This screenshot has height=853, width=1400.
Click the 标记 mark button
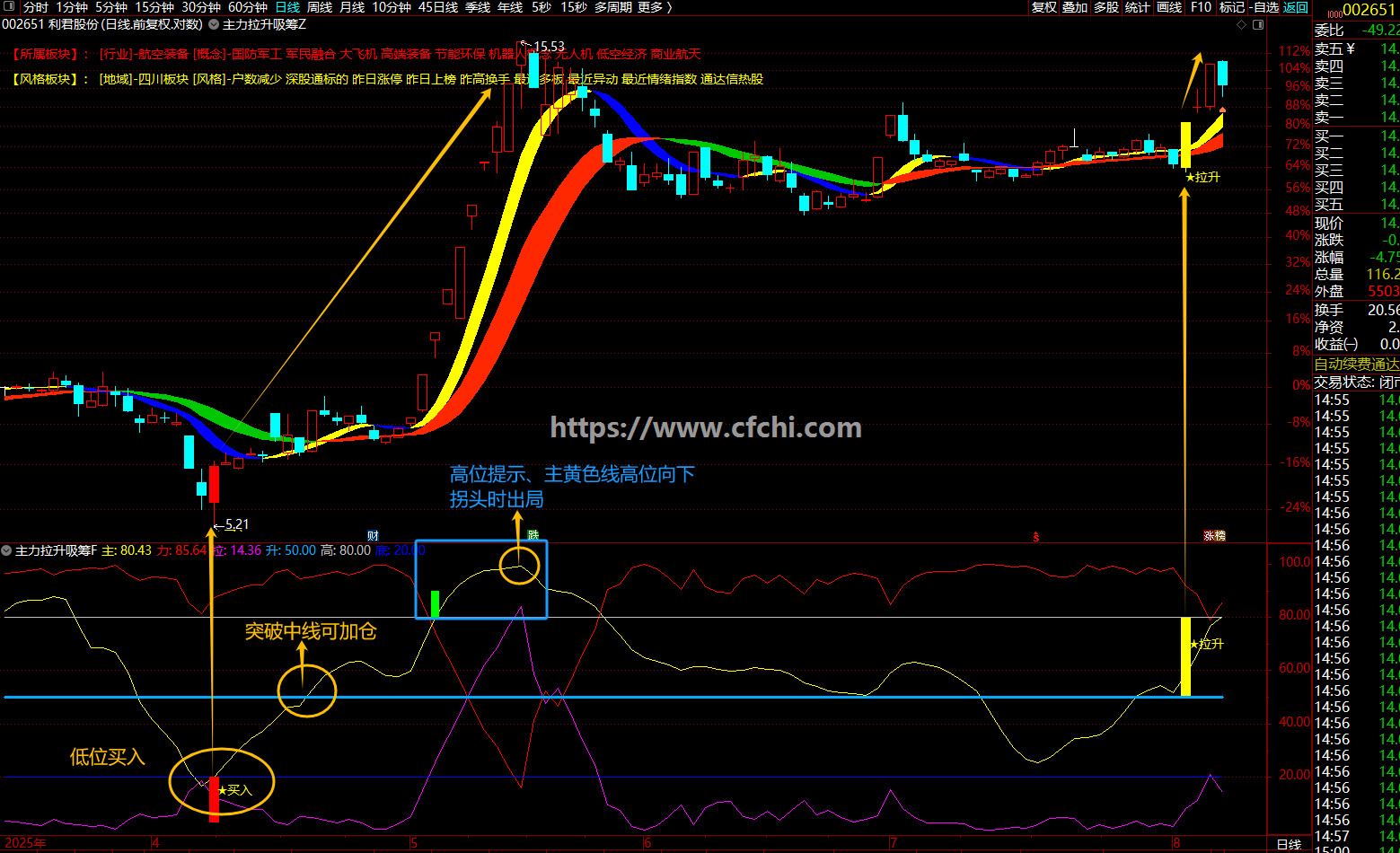(x=1232, y=7)
